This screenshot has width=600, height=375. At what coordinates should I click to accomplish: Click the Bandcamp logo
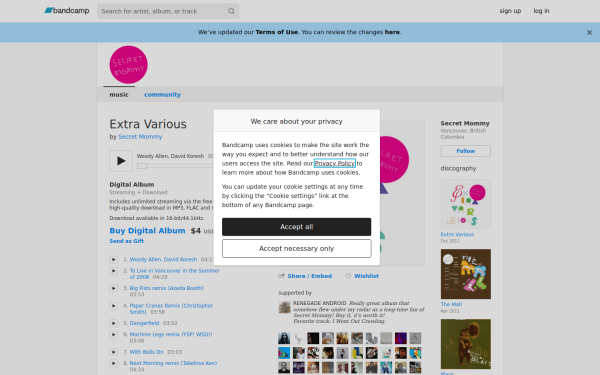67,11
